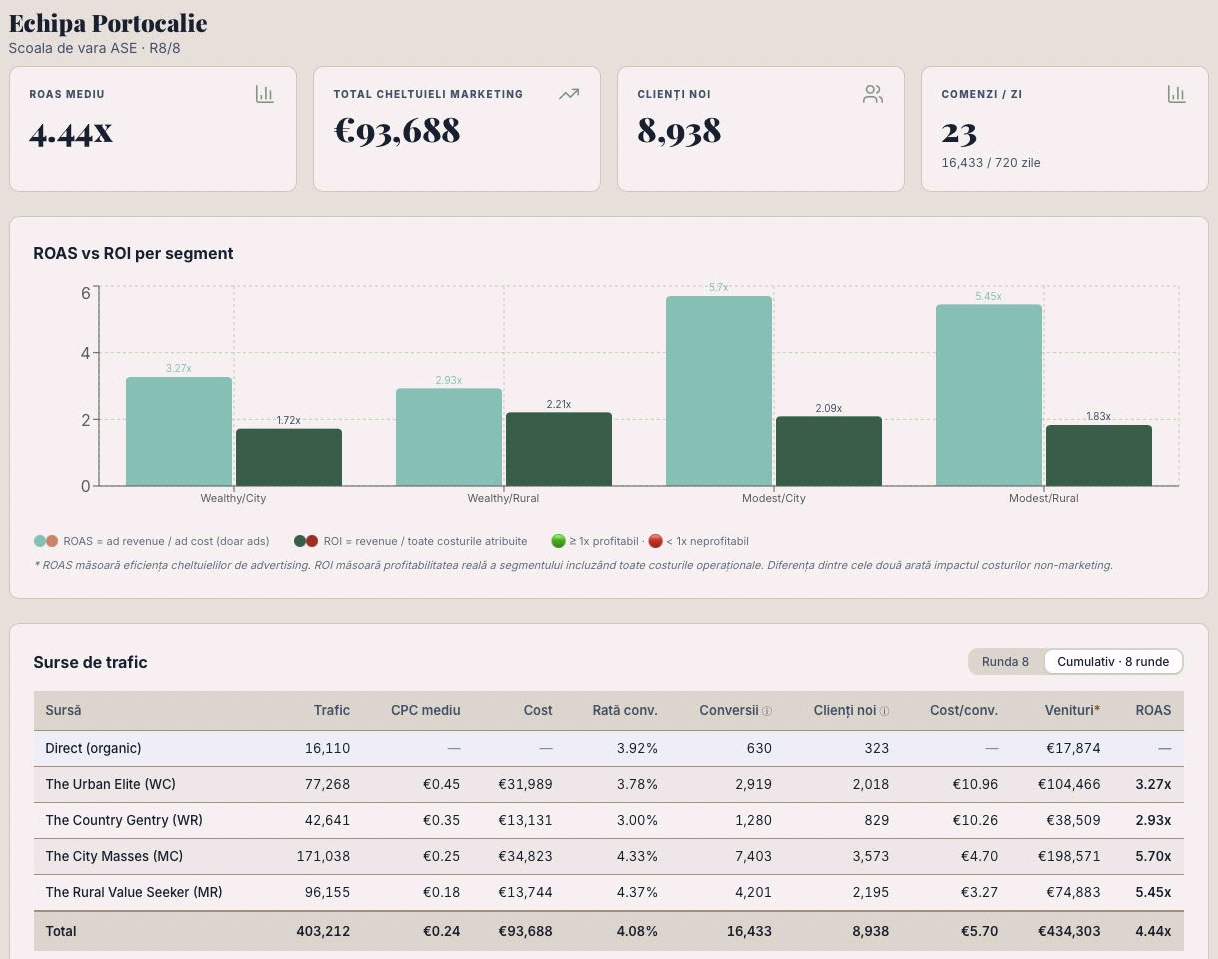Click the people icon in Clienți Noi card
Viewport: 1218px width, 959px height.
coord(873,94)
